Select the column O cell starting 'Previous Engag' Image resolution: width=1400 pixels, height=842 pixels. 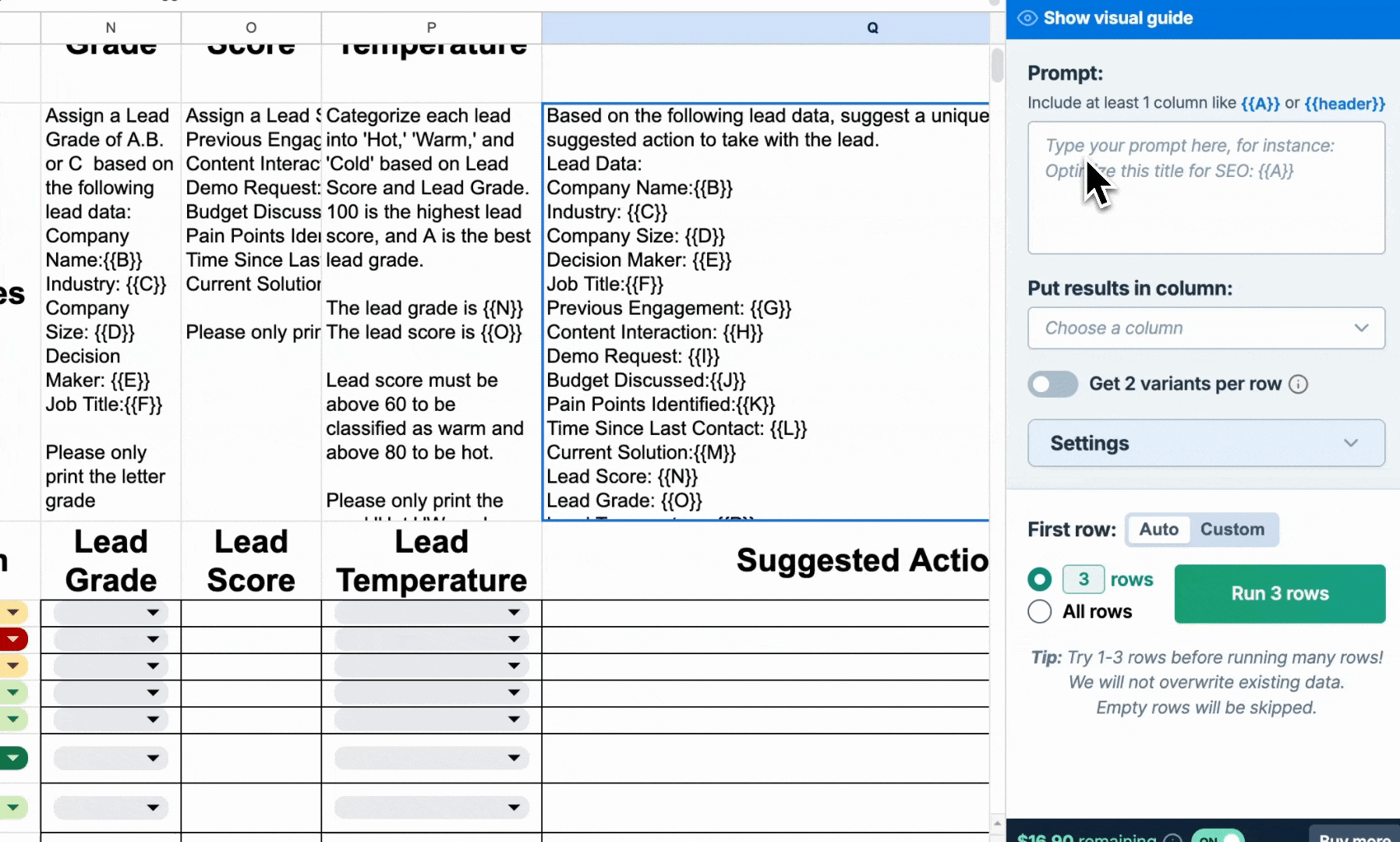(251, 312)
